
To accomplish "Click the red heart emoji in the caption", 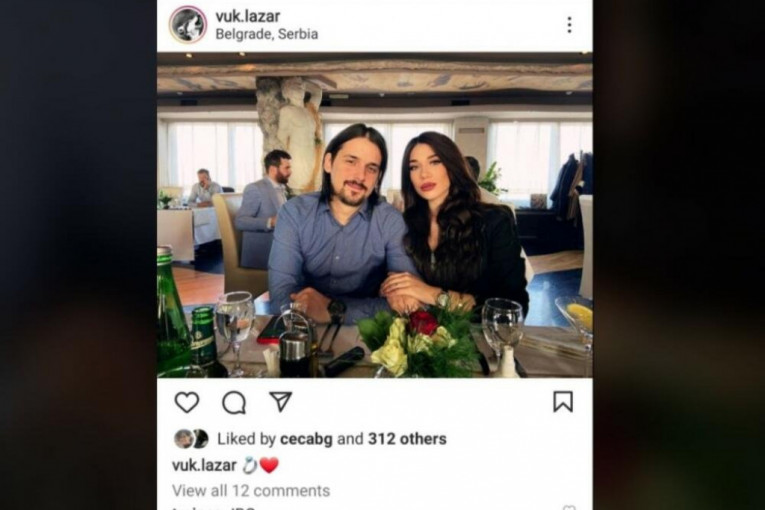I will coord(269,466).
